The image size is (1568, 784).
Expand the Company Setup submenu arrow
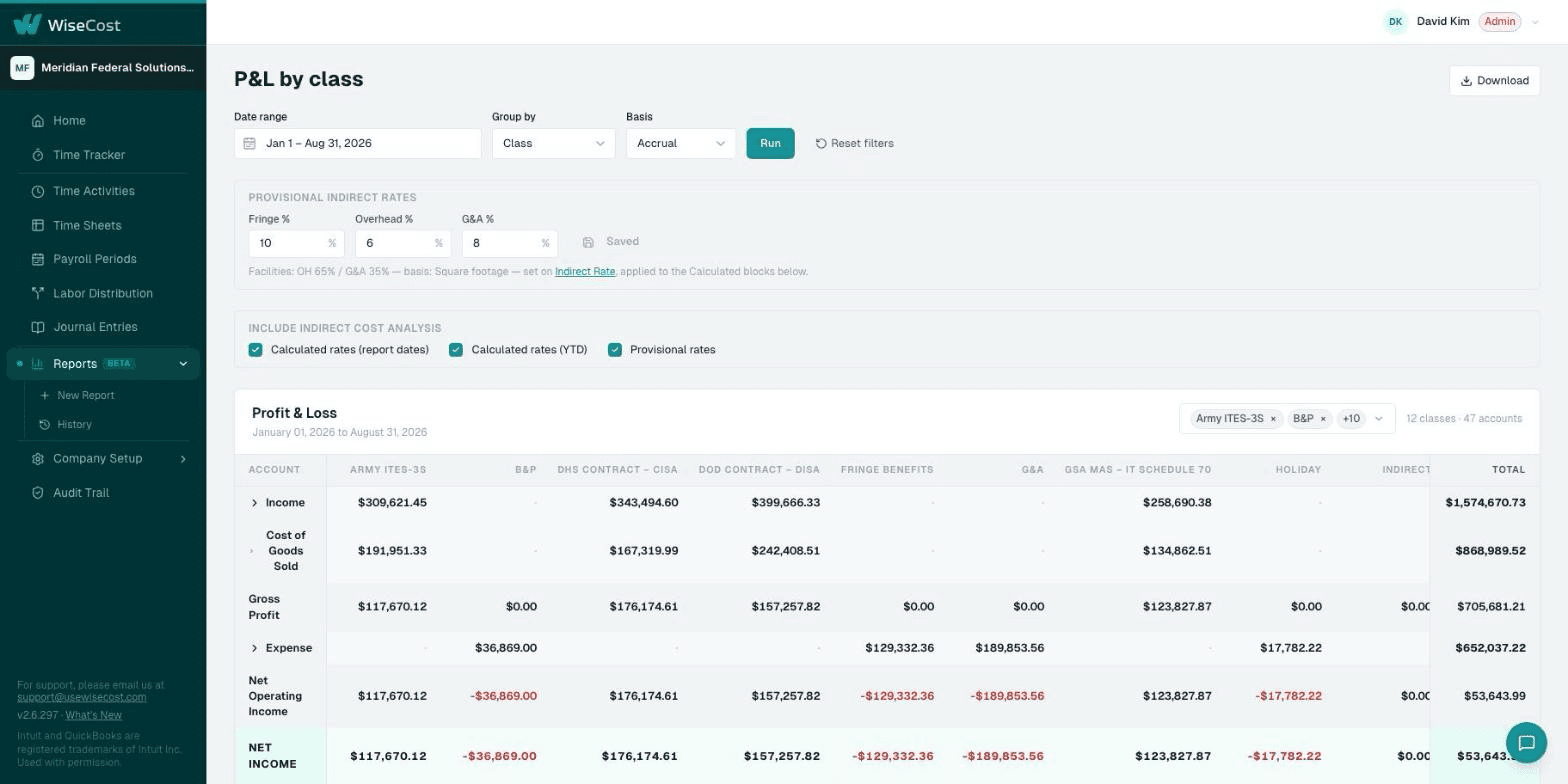coord(183,459)
